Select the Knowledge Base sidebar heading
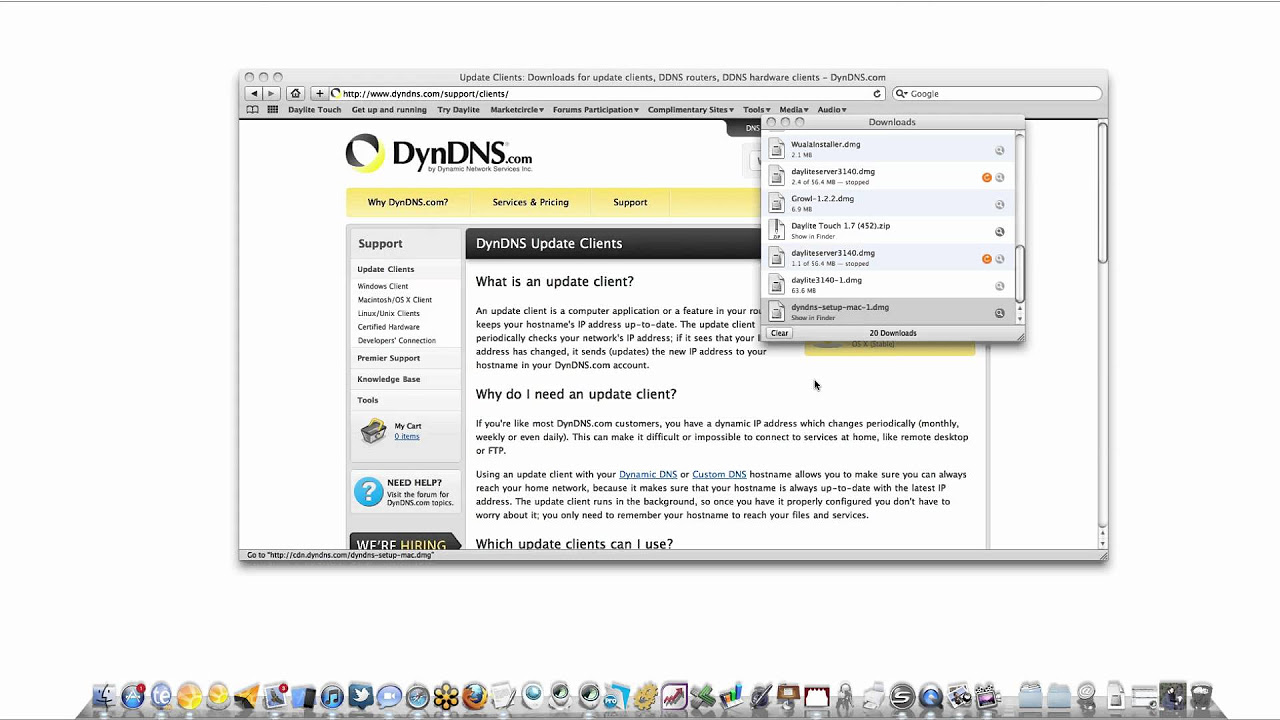Image resolution: width=1280 pixels, height=720 pixels. pos(389,379)
